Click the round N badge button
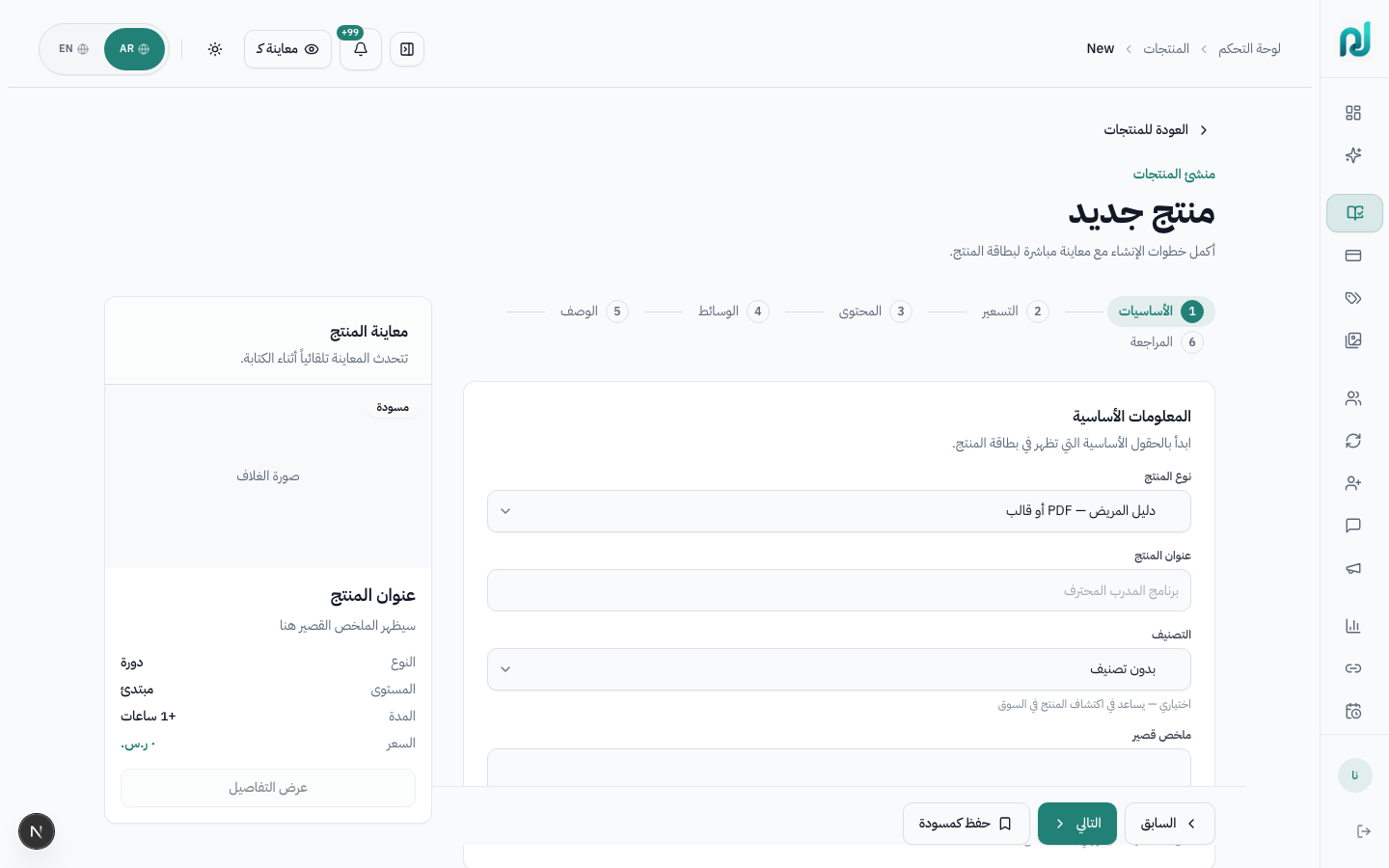Viewport: 1389px width, 868px height. [x=37, y=831]
